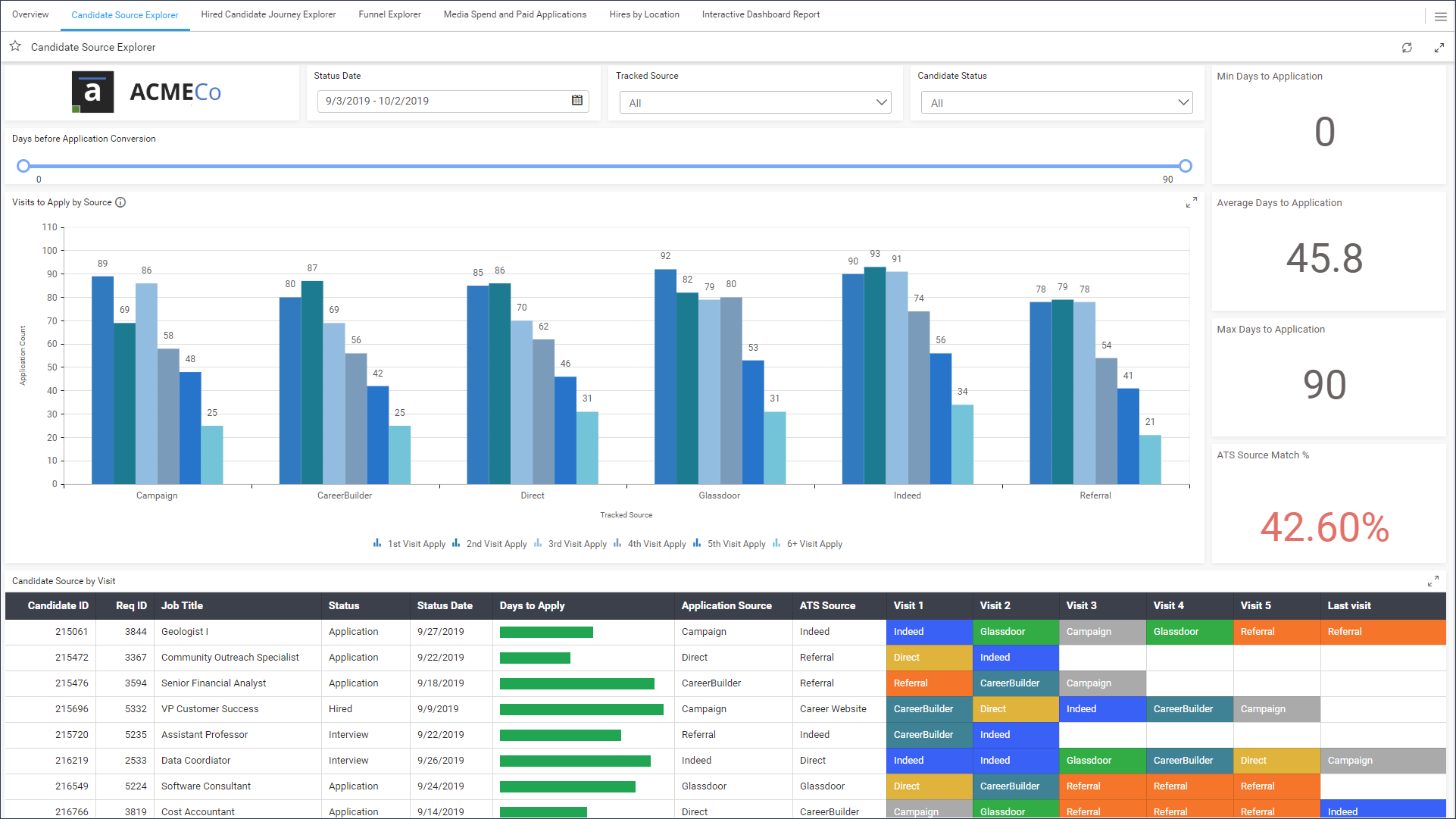Open the Tracked Source dropdown

pyautogui.click(x=755, y=103)
